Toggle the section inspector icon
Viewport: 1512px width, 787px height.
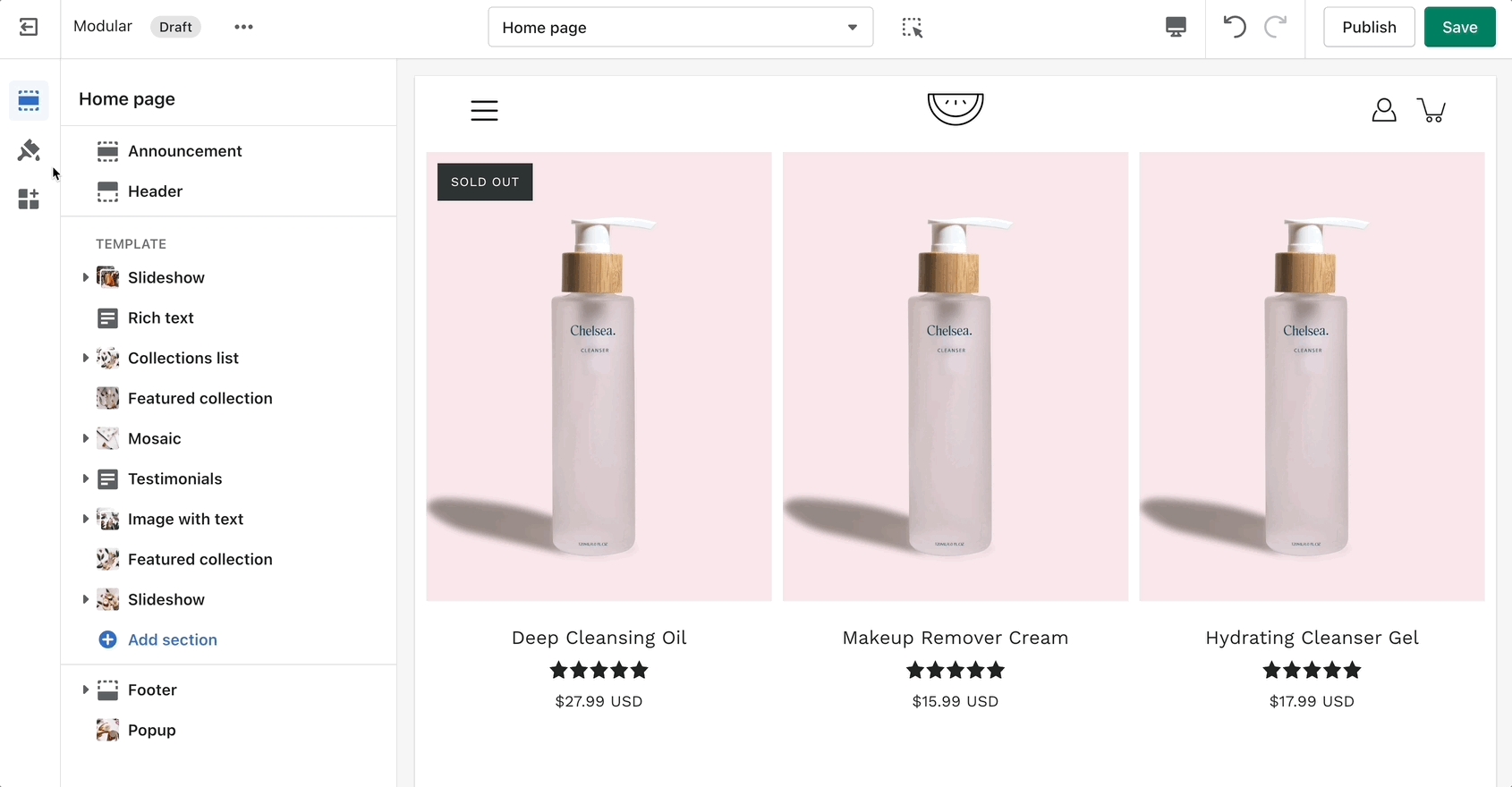tap(912, 28)
